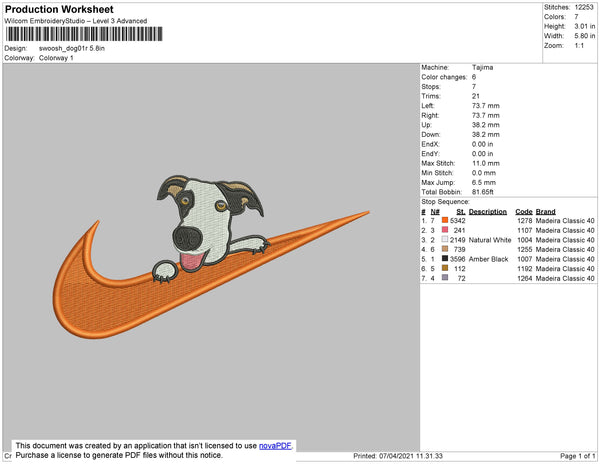
Task: Click stitch count '5342' in stop sequence
Action: coord(458,221)
